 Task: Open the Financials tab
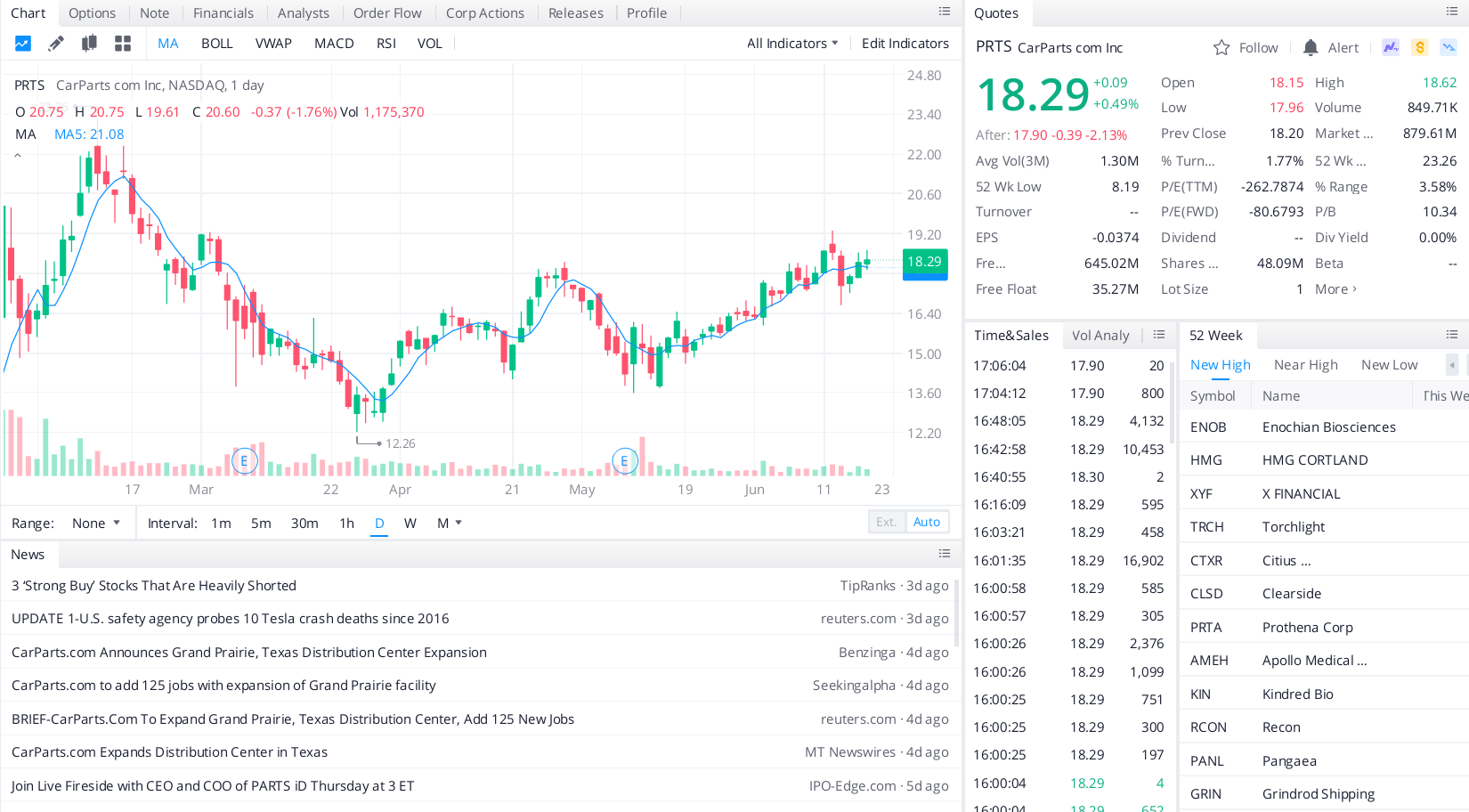point(223,13)
